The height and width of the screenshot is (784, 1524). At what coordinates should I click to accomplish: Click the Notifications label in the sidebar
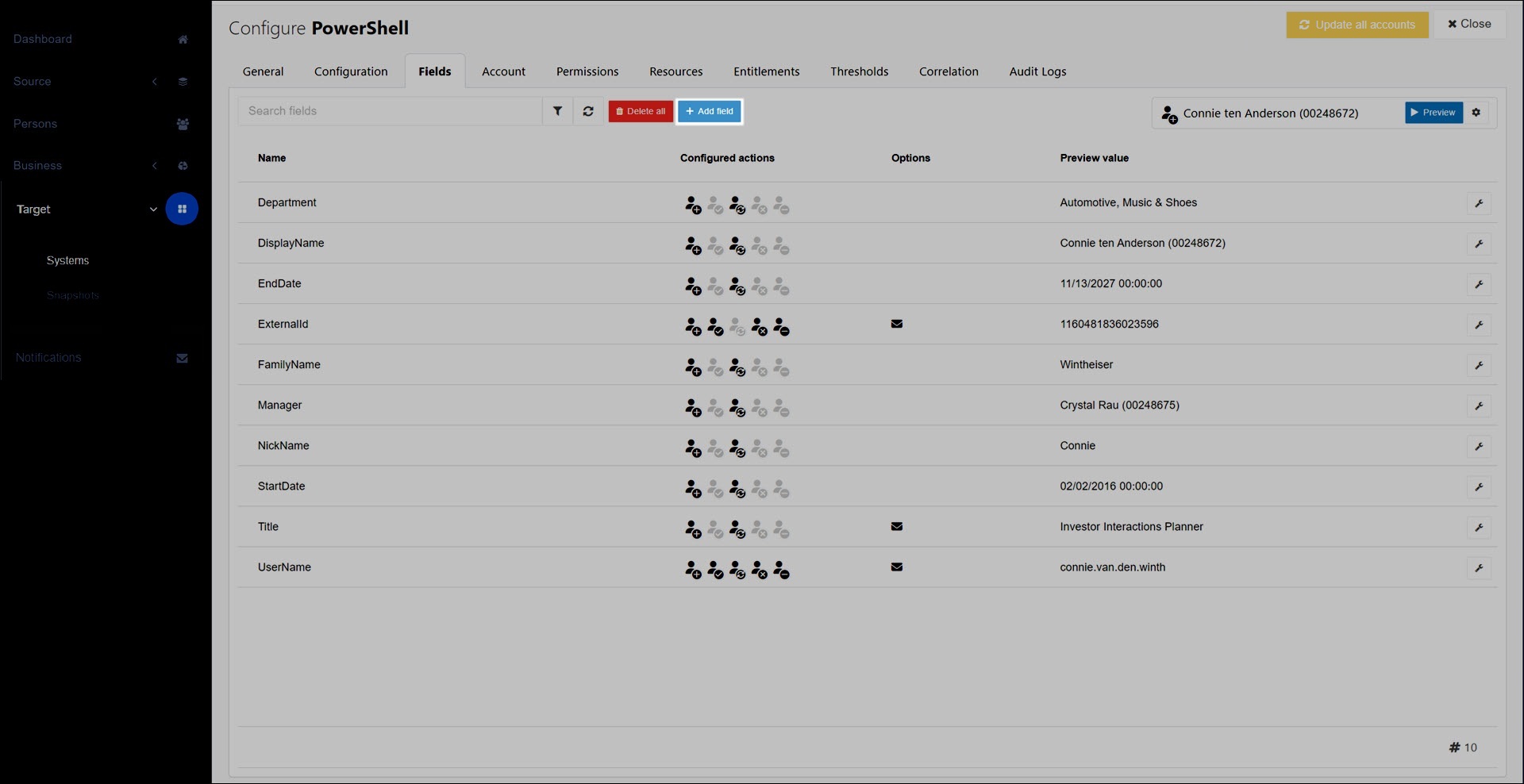click(x=48, y=358)
